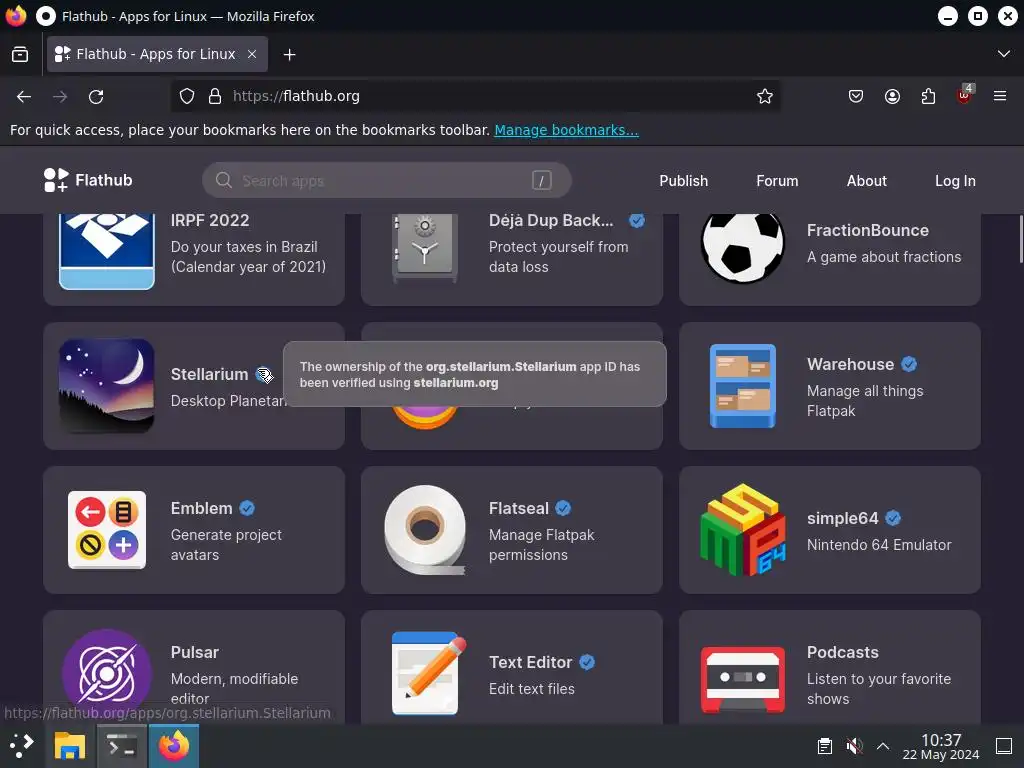Image resolution: width=1024 pixels, height=768 pixels.
Task: Open the Podcasts cassette icon
Action: click(743, 679)
